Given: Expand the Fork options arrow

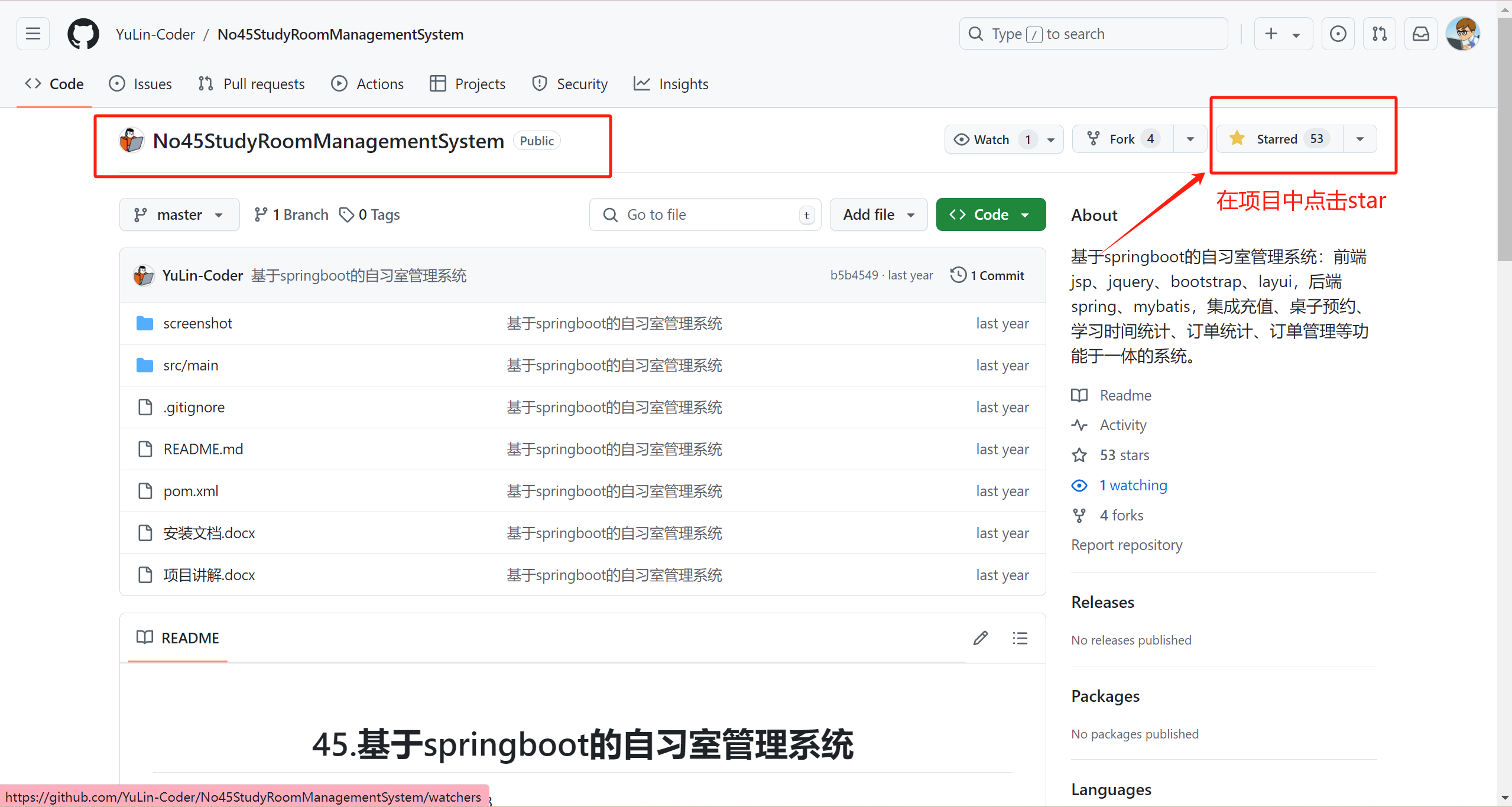Looking at the screenshot, I should pos(1190,139).
